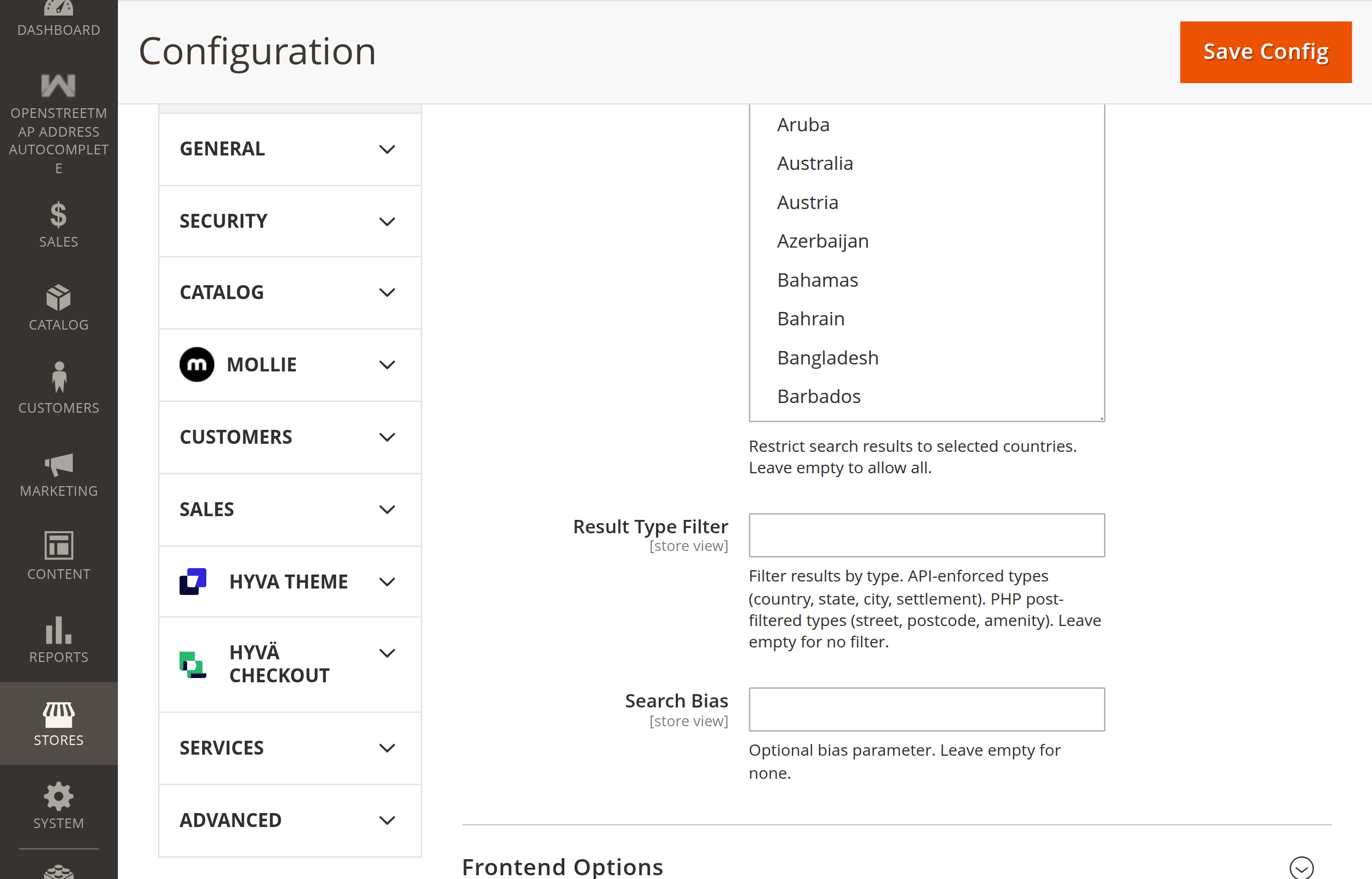
Task: Expand the GENERAL config section chevron
Action: pos(387,150)
